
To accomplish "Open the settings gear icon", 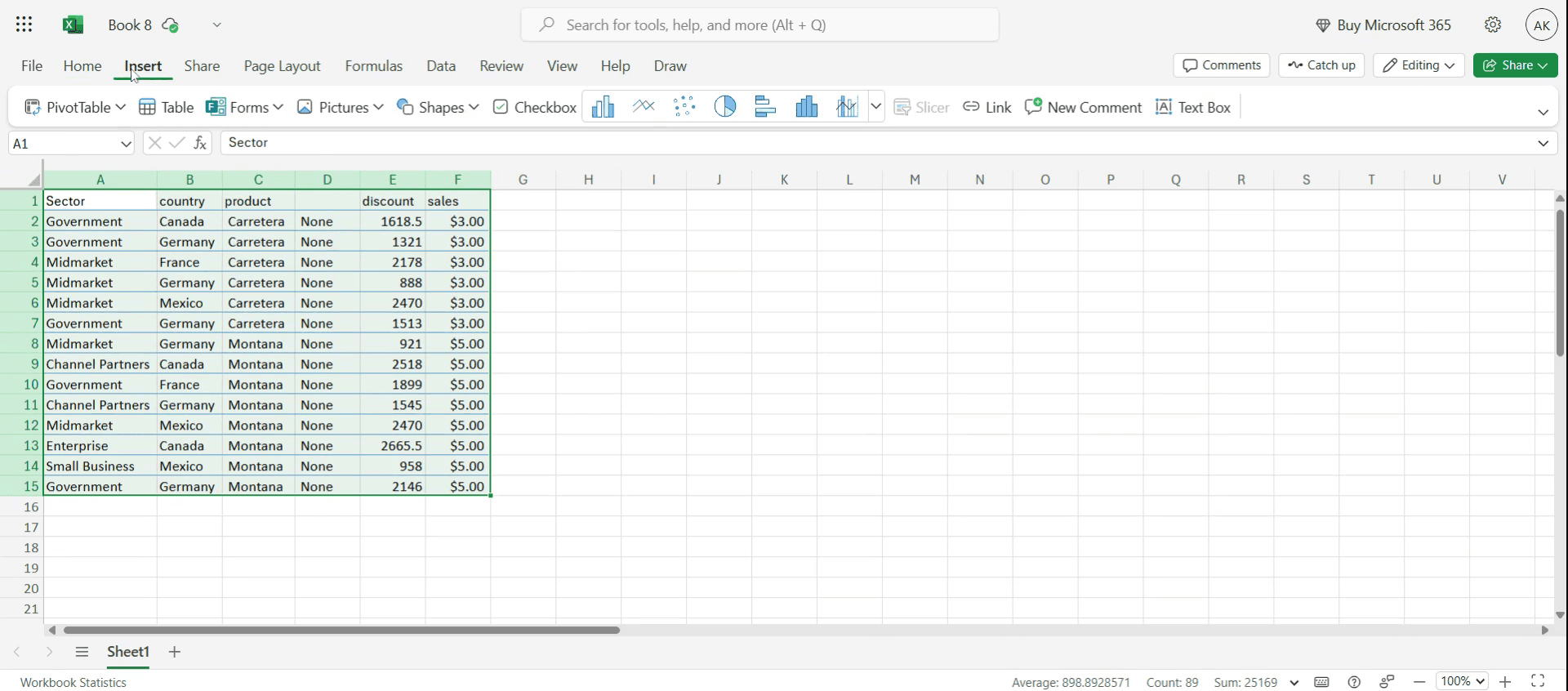I will tap(1493, 25).
